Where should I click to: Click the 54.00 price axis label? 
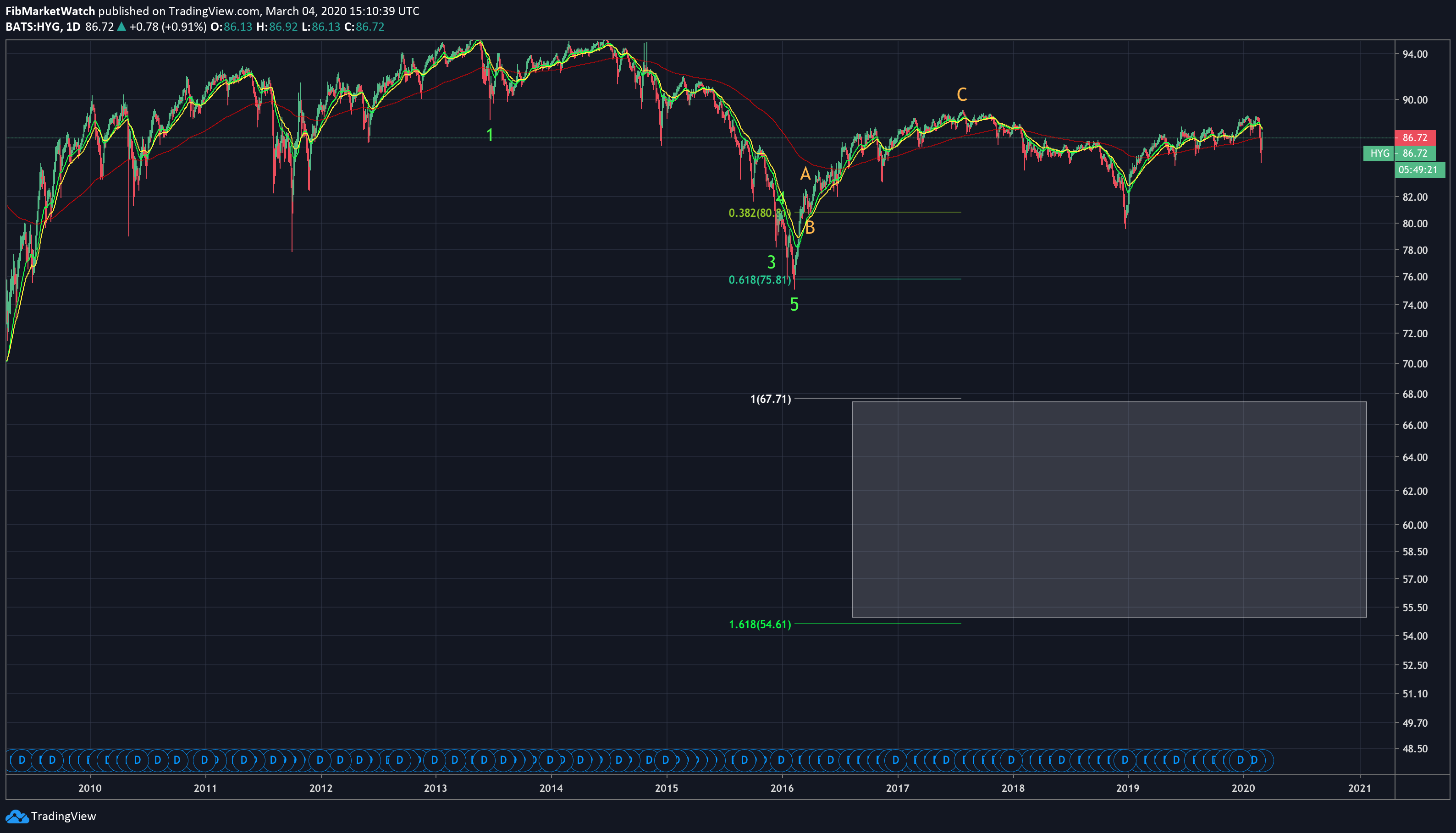point(1415,636)
